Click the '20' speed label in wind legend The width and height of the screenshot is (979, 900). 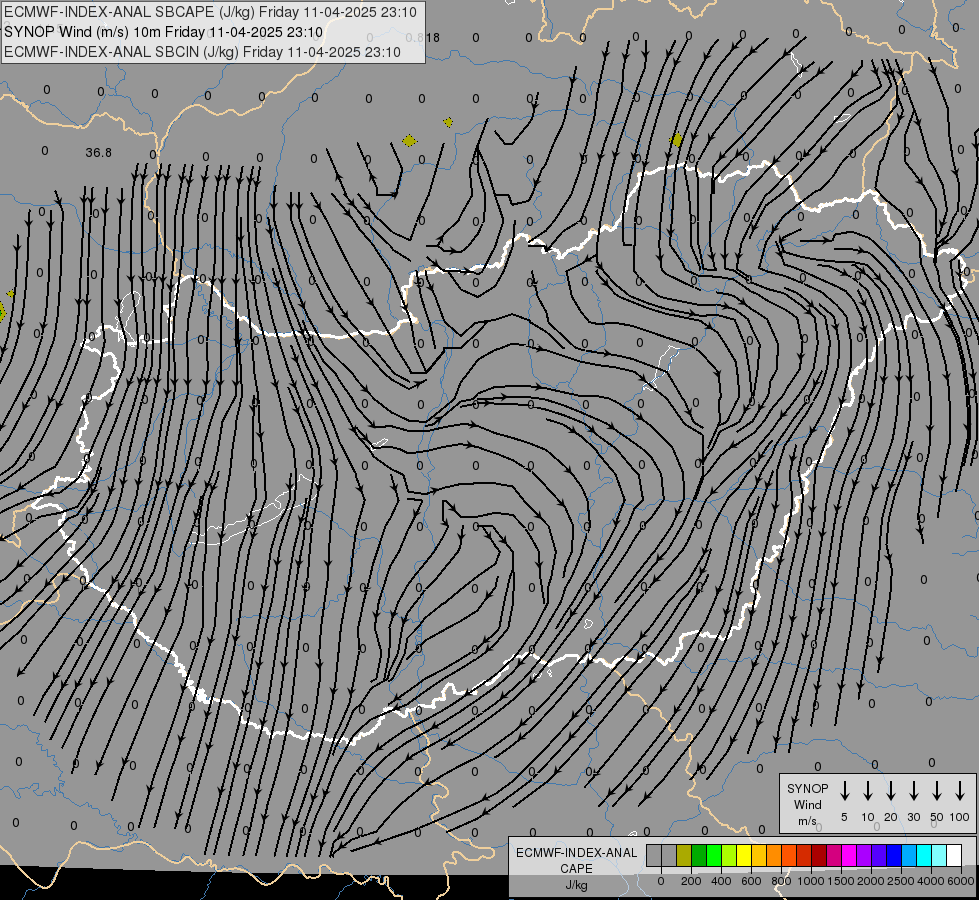tap(891, 817)
